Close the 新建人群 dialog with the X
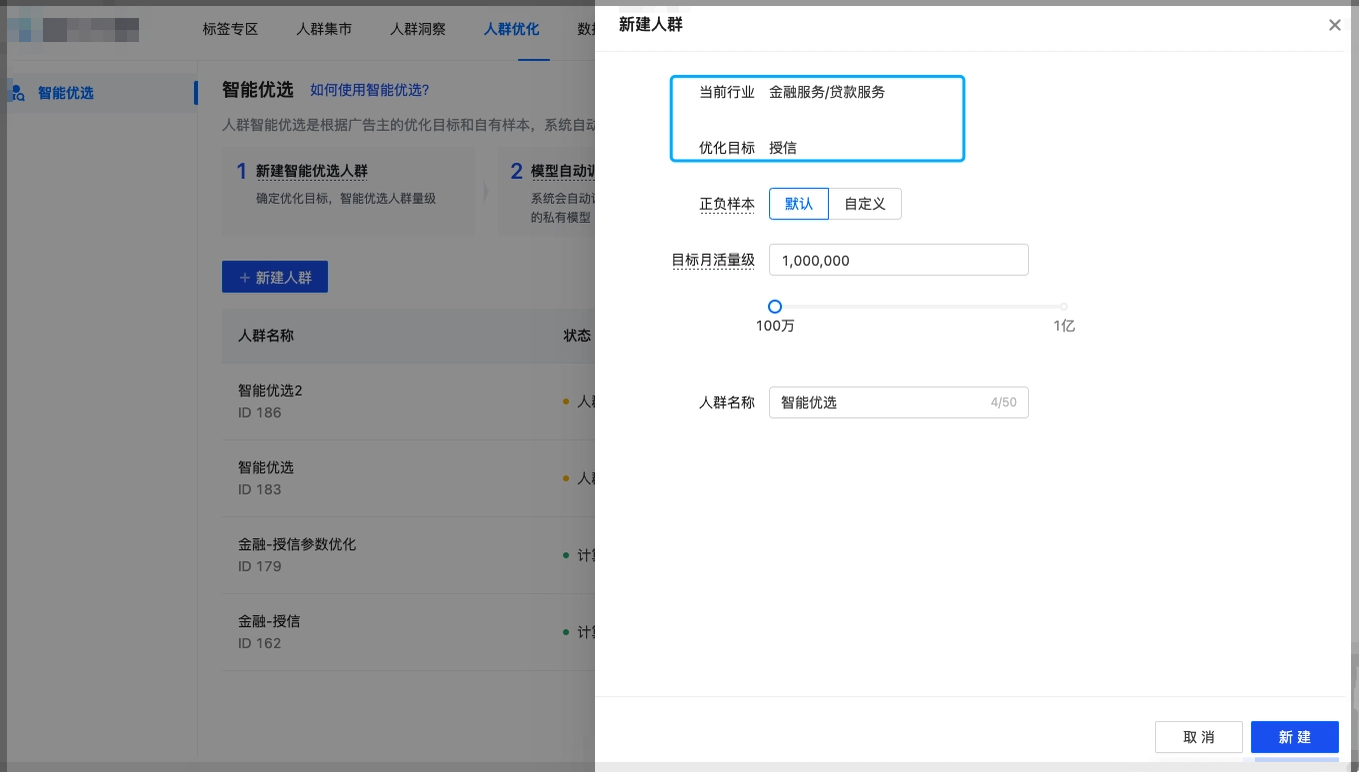Screen dimensions: 1359x772 coord(1334,25)
